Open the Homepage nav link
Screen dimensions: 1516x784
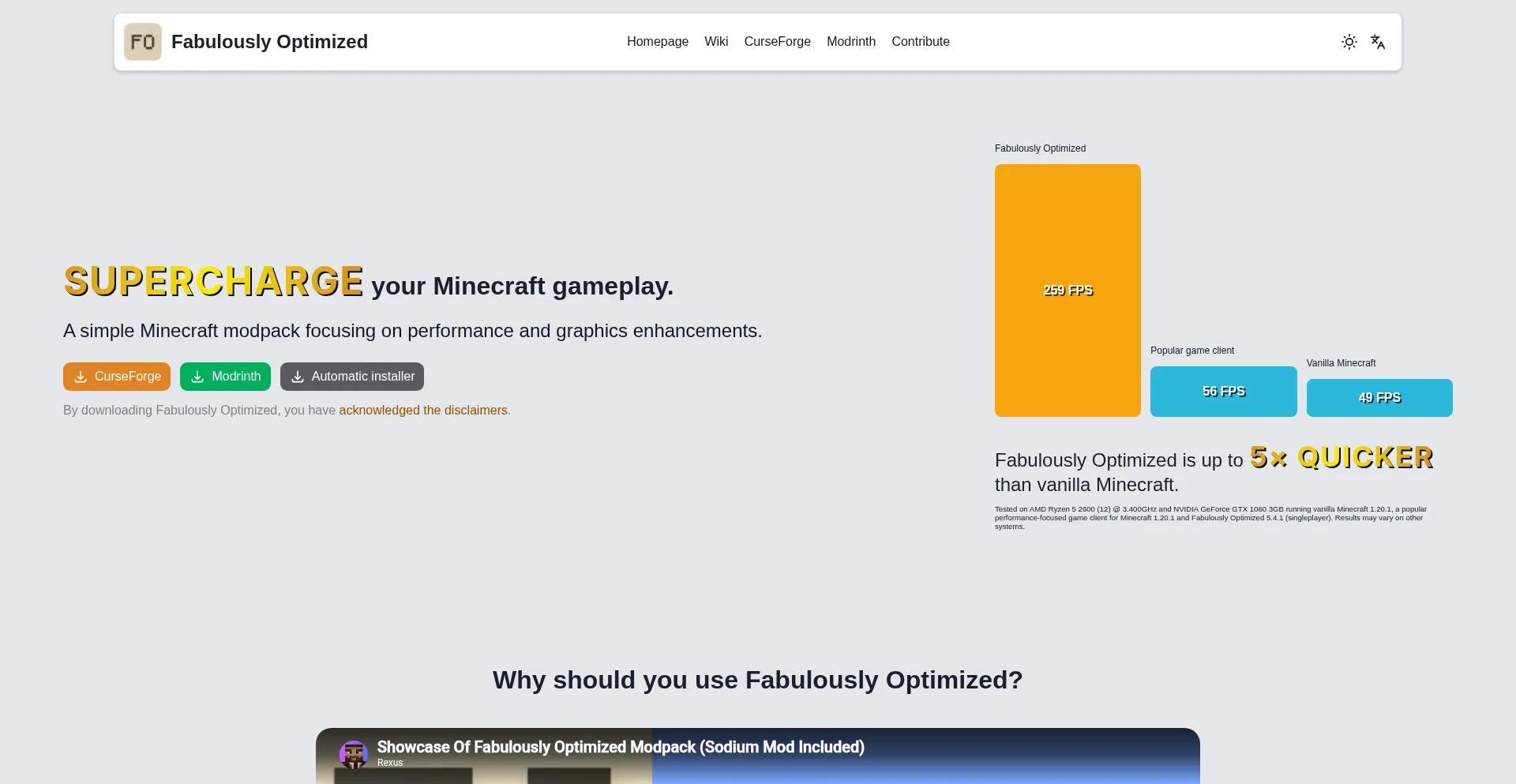click(658, 42)
